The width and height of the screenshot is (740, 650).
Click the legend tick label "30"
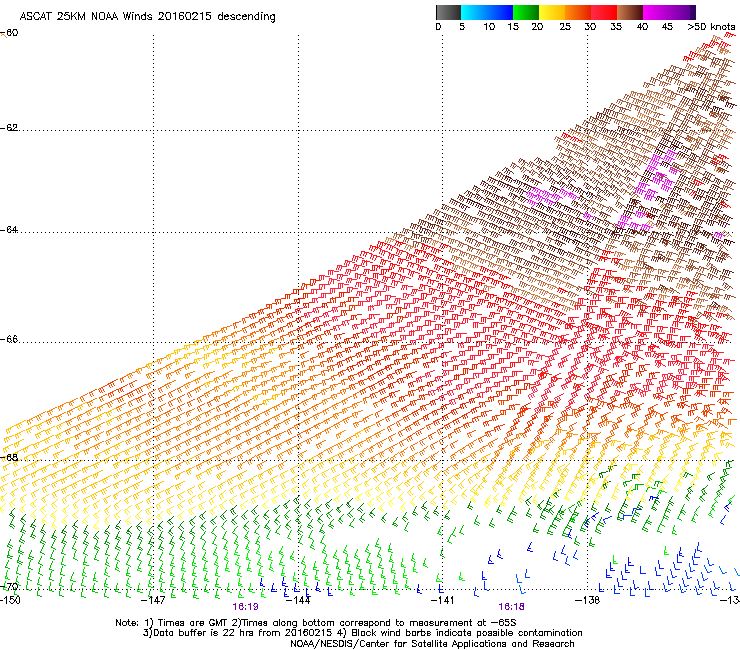coord(590,27)
